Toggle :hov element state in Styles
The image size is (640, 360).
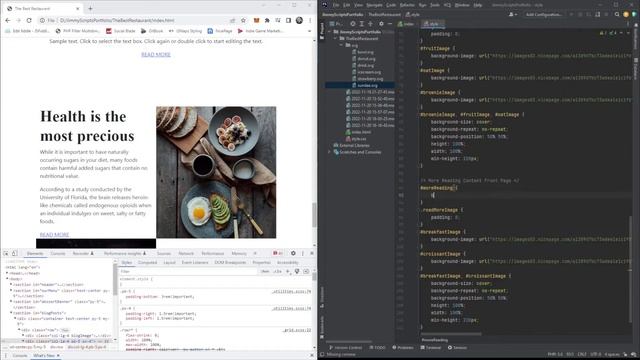point(265,271)
